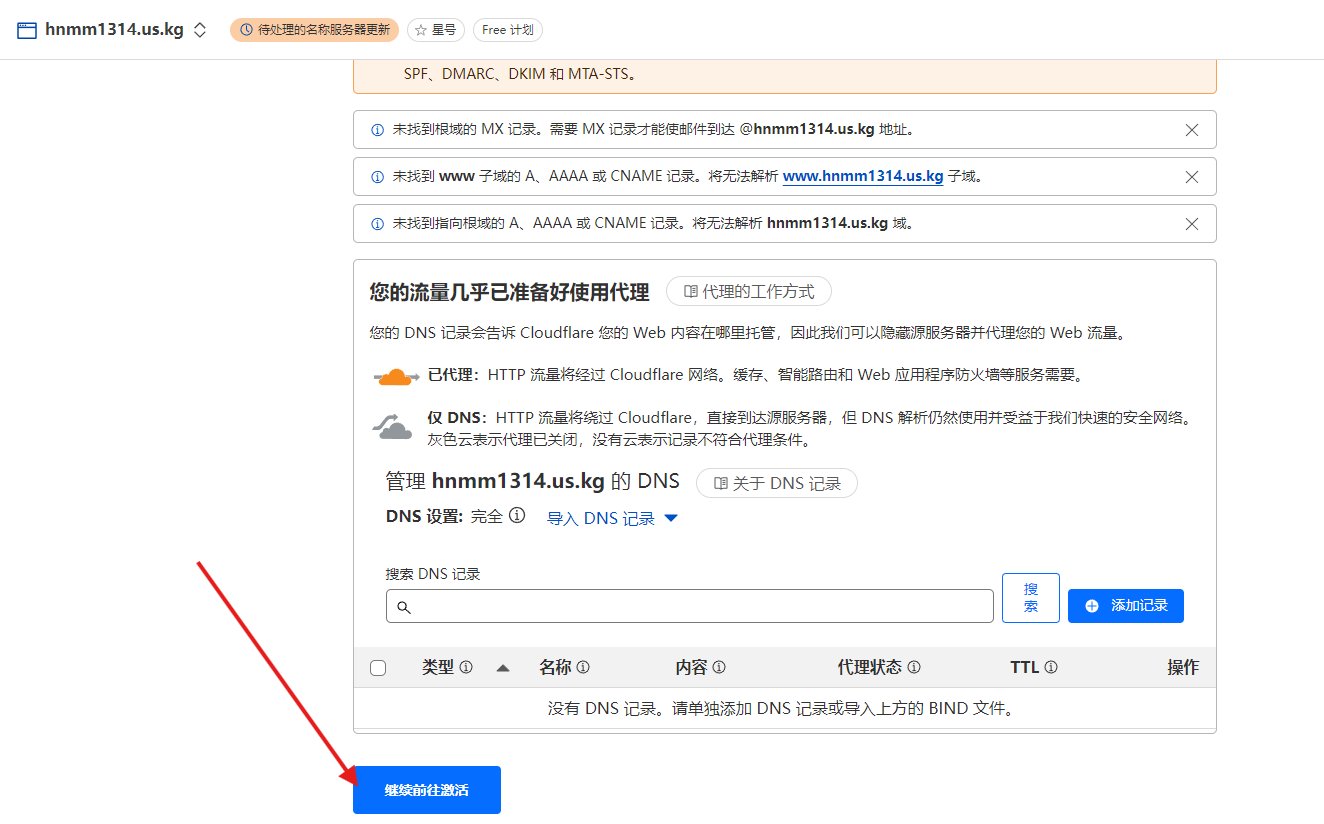Click the 添加记录 button
This screenshot has height=824, width=1324.
(x=1126, y=606)
